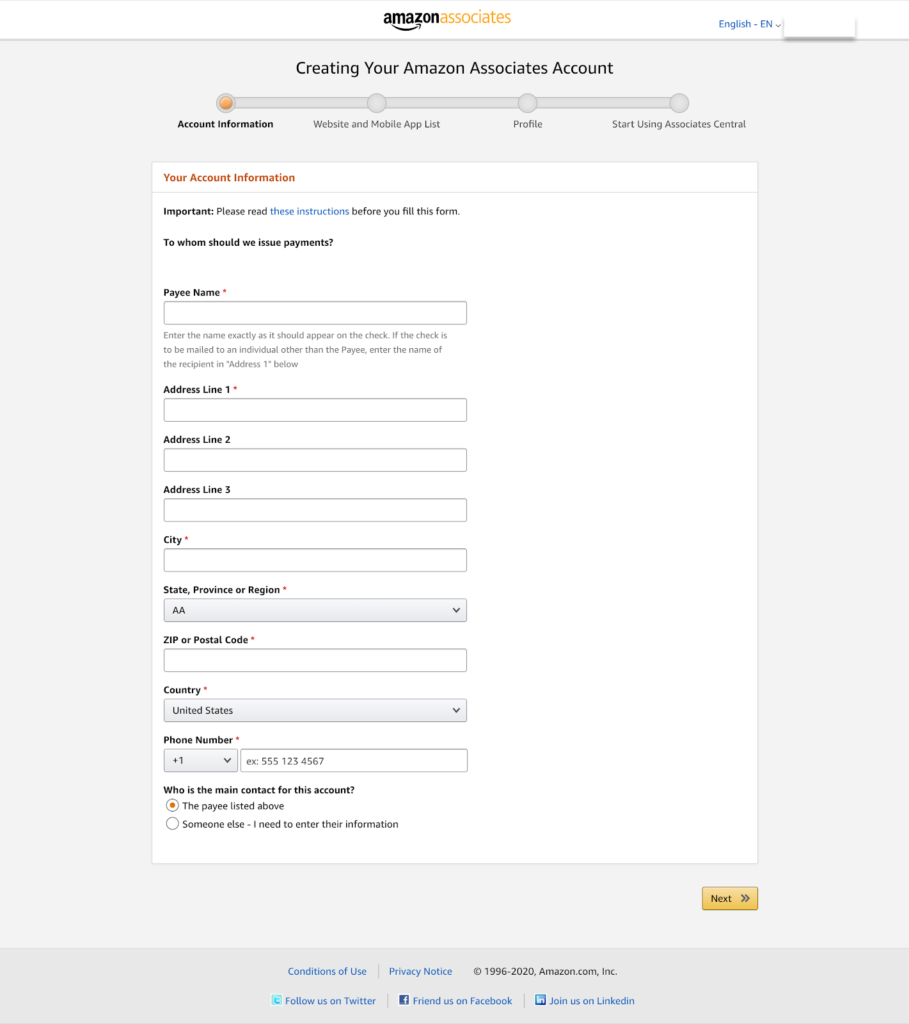Viewport: 909px width, 1024px height.
Task: Click the City text field
Action: pyautogui.click(x=314, y=560)
